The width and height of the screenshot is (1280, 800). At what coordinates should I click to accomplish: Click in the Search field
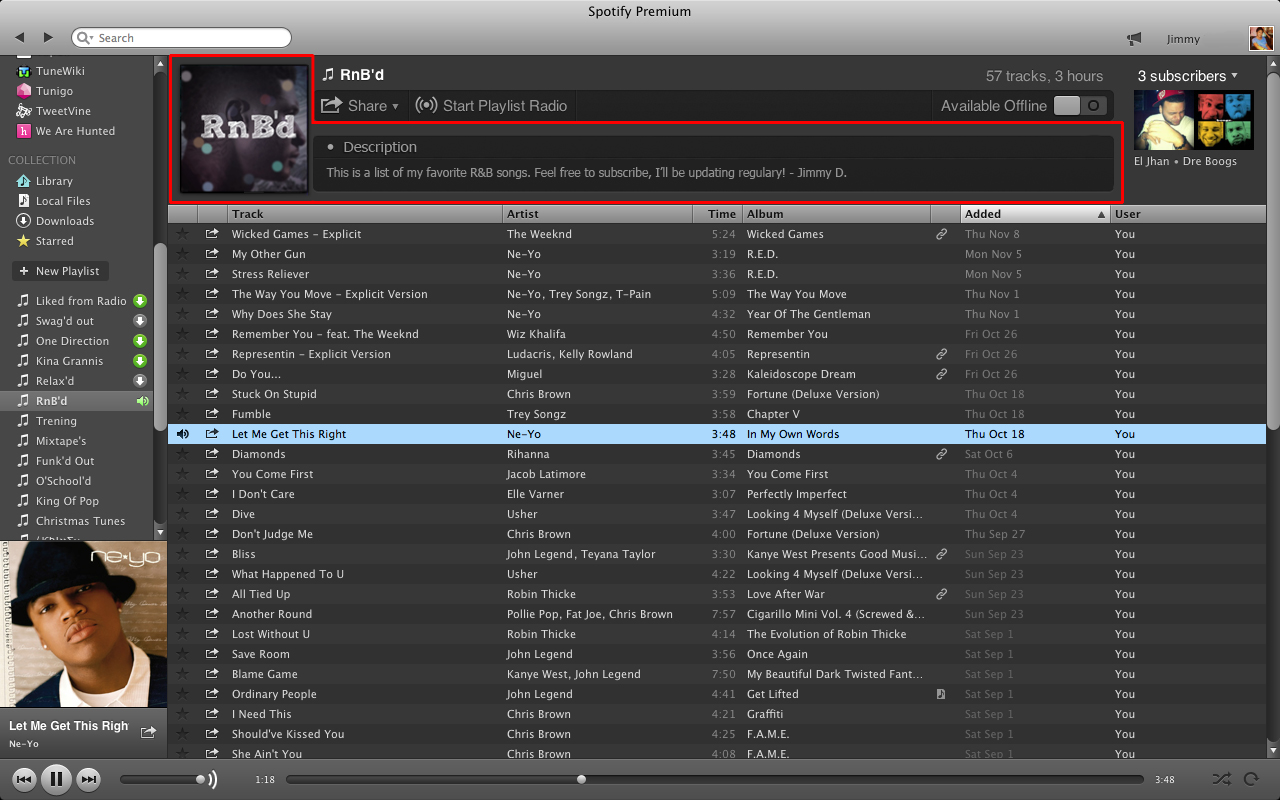182,38
